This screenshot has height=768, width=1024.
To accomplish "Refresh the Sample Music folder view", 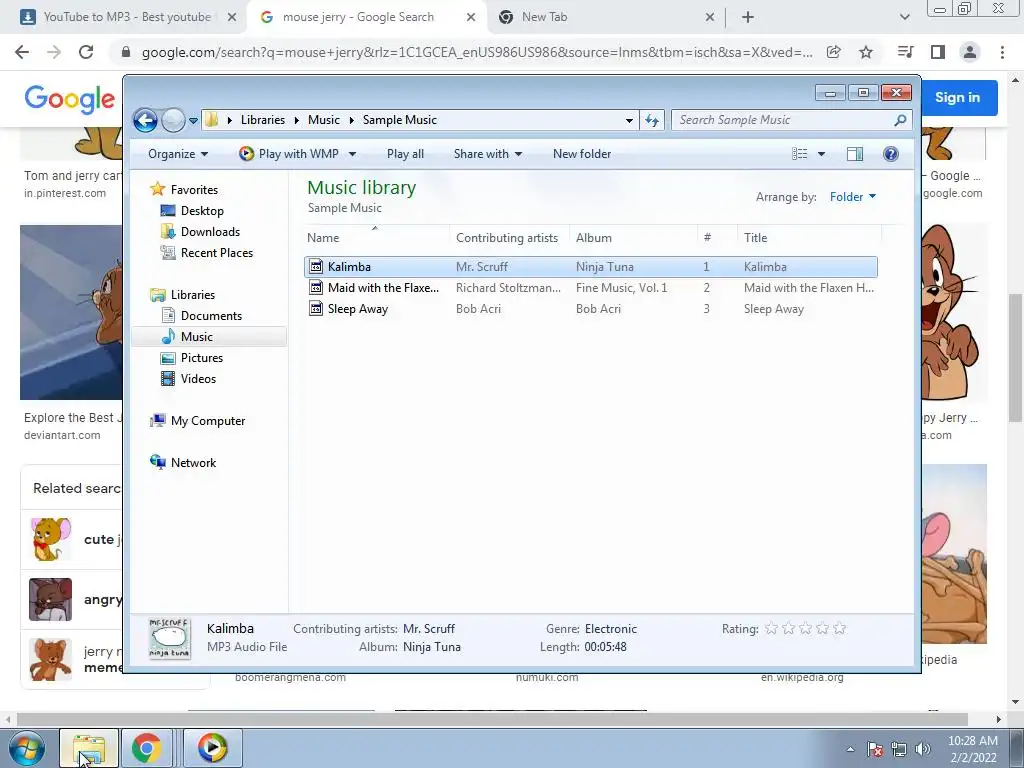I will (x=652, y=120).
